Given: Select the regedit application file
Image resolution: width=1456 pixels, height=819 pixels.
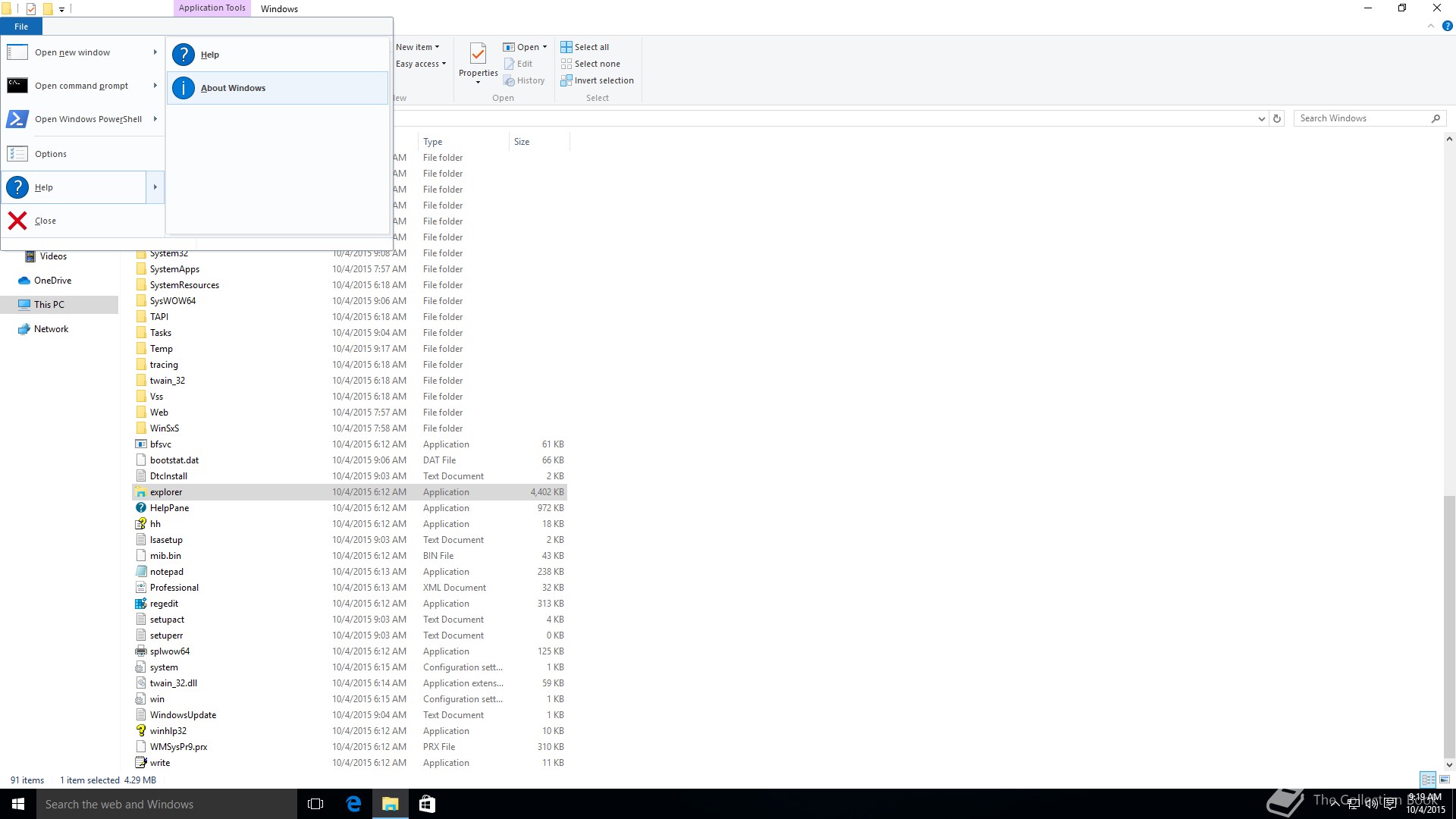Looking at the screenshot, I should 164,604.
